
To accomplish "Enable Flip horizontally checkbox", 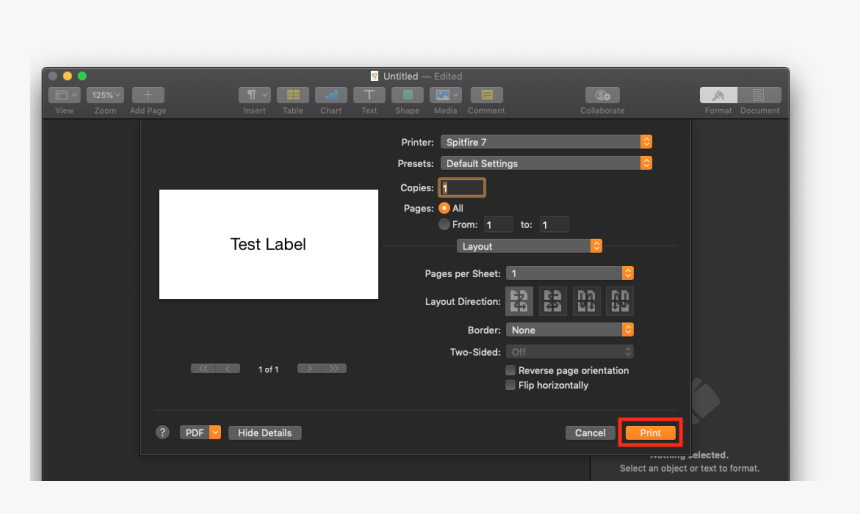I will pyautogui.click(x=511, y=385).
